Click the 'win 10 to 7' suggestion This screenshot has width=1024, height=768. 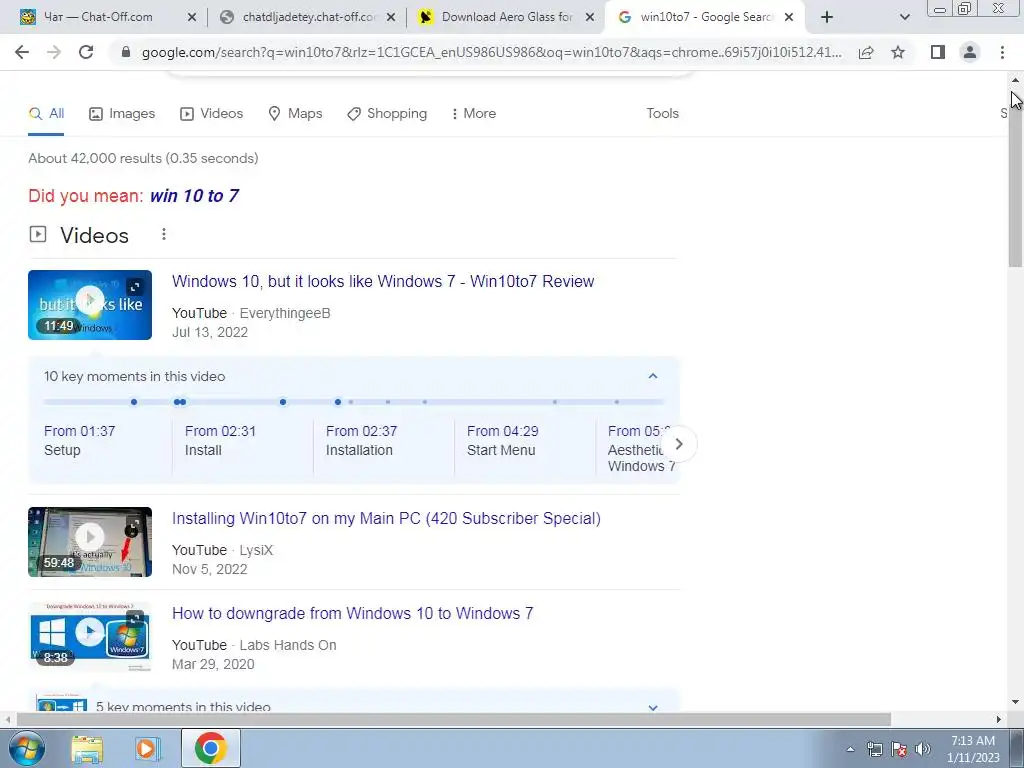pyautogui.click(x=194, y=196)
